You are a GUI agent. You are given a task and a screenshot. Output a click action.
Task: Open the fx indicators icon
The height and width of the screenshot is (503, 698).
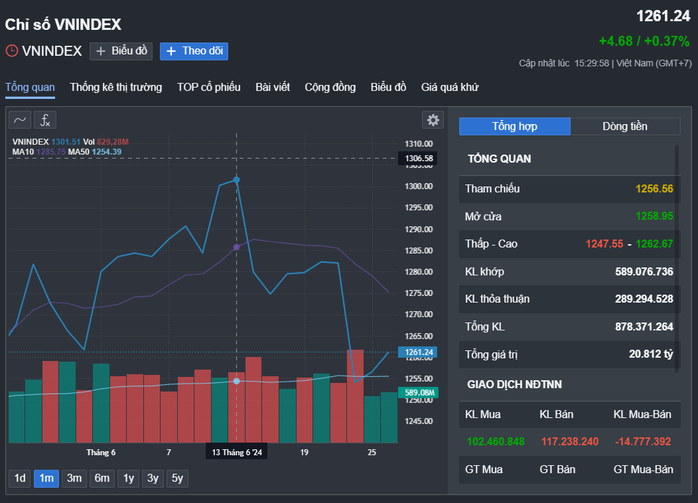[x=45, y=120]
